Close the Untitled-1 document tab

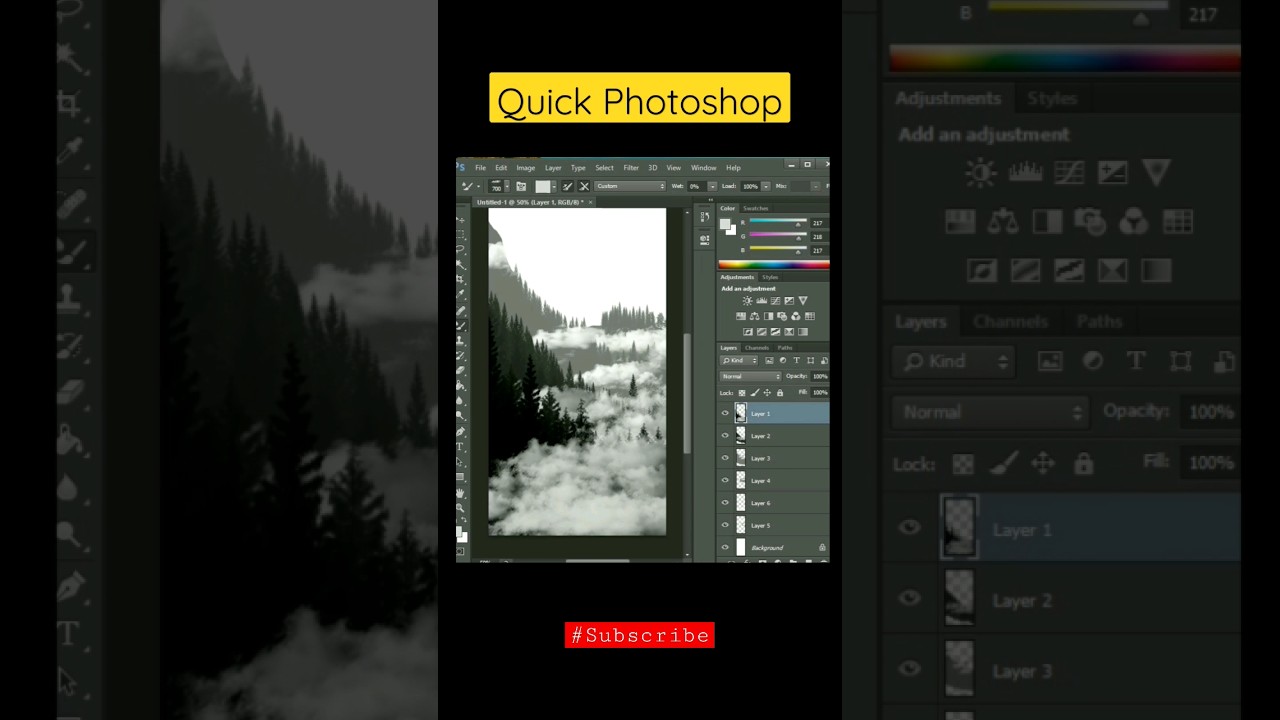pos(590,202)
